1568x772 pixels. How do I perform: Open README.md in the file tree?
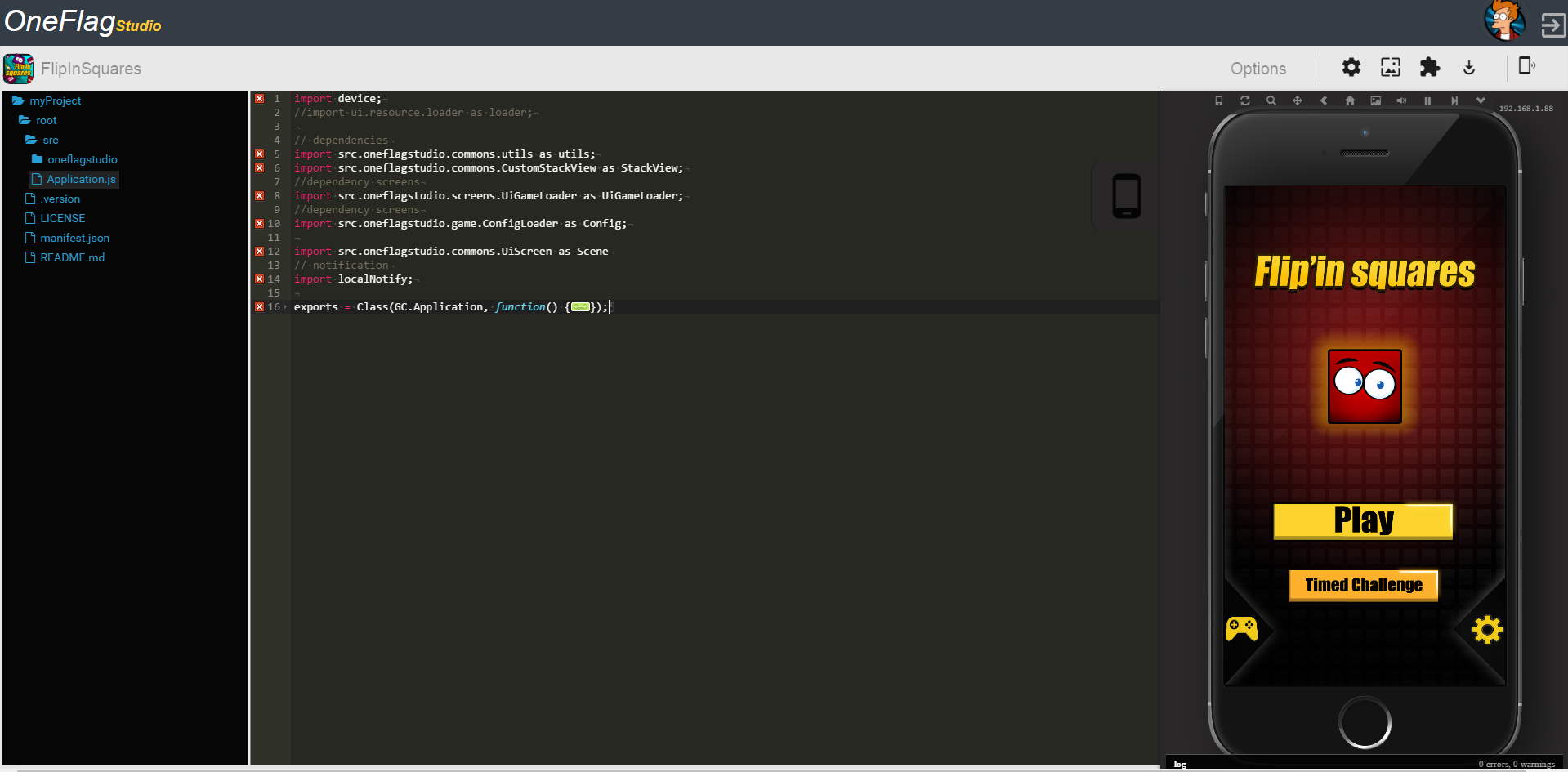click(x=72, y=257)
